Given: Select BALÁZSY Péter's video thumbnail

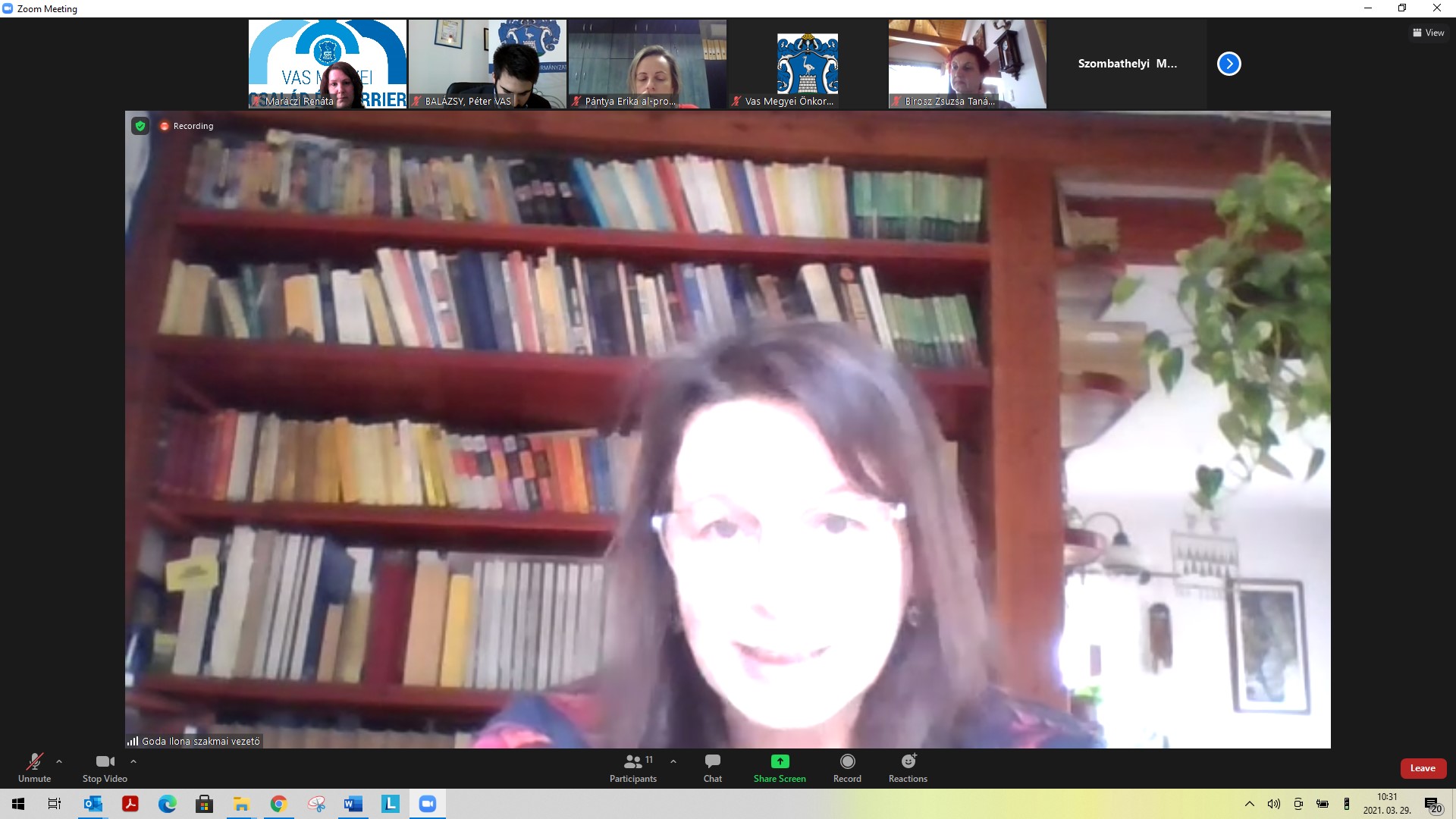Looking at the screenshot, I should 488,64.
